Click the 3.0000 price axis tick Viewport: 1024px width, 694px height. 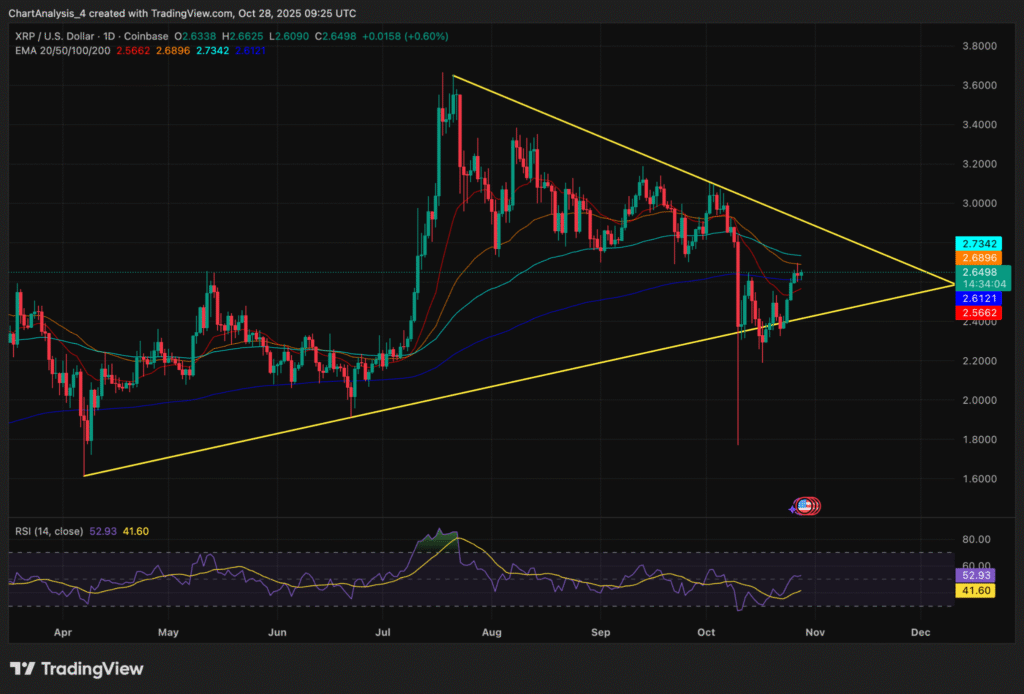pos(980,203)
